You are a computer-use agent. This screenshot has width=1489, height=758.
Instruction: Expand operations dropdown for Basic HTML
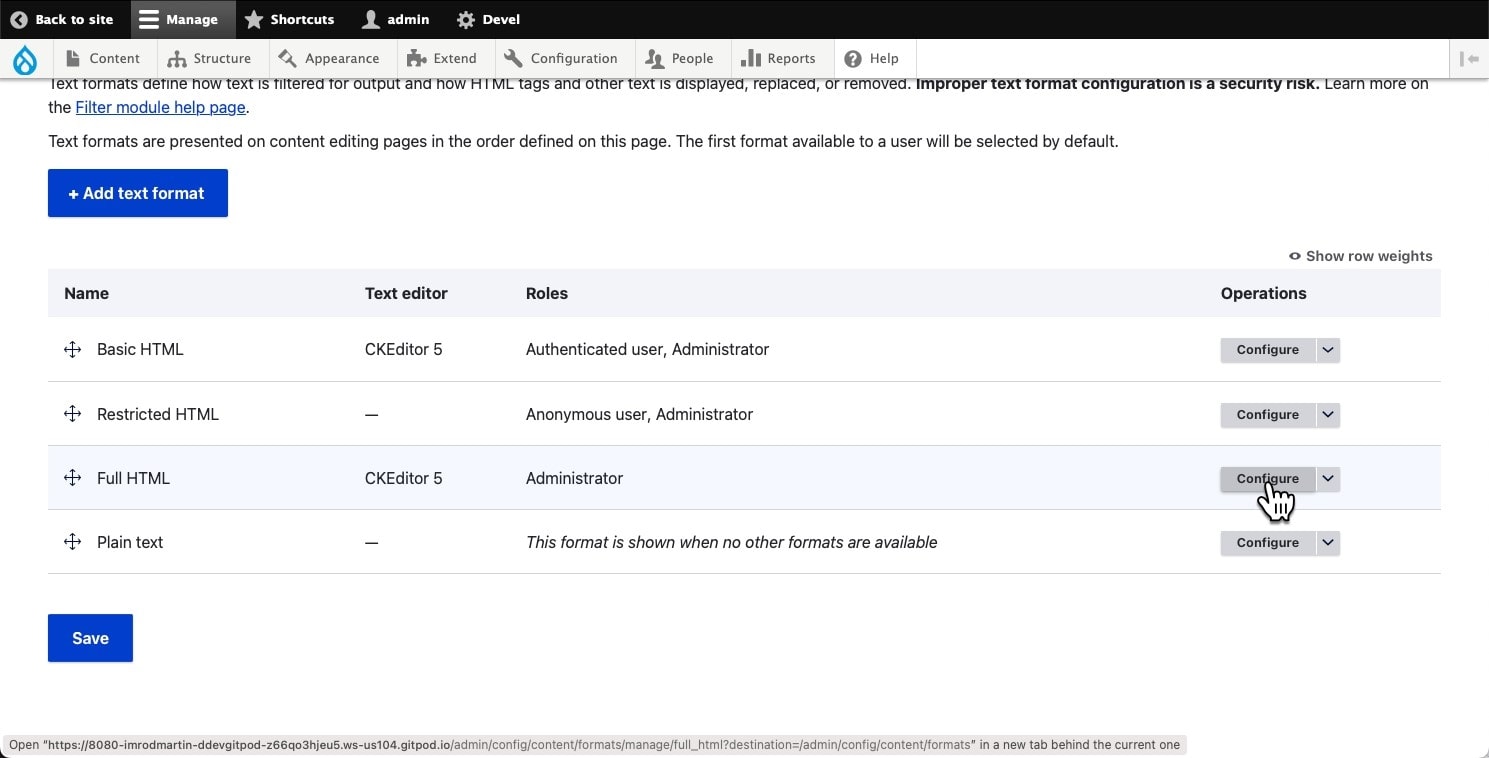pos(1328,350)
